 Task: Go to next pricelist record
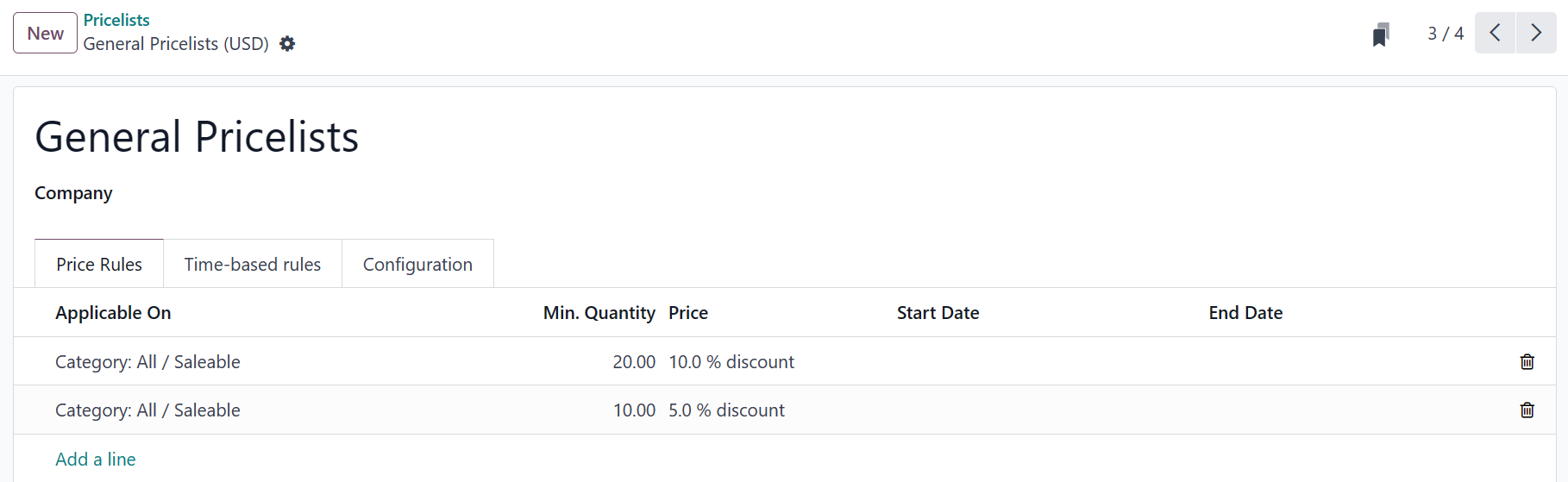pyautogui.click(x=1536, y=34)
